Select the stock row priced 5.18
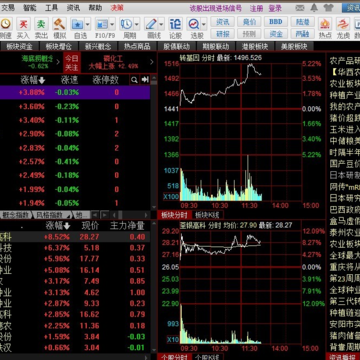 click(75, 248)
